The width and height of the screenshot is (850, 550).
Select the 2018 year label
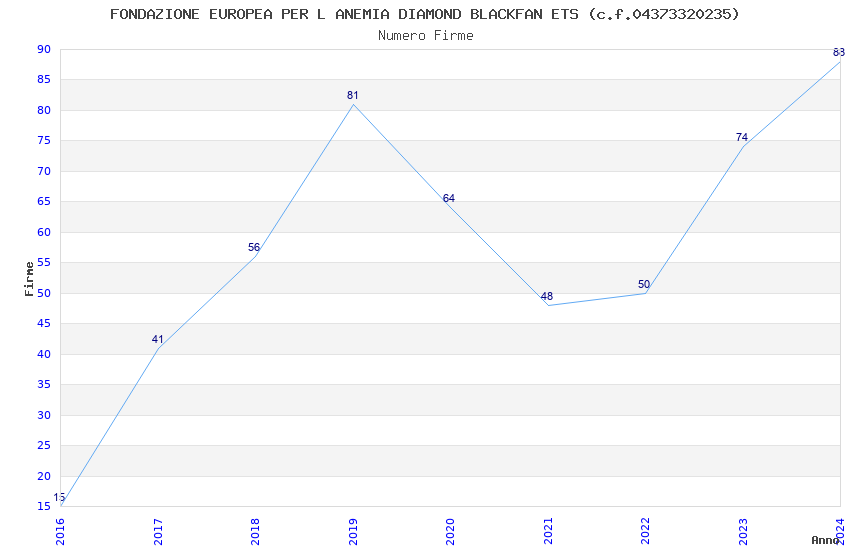click(x=255, y=531)
